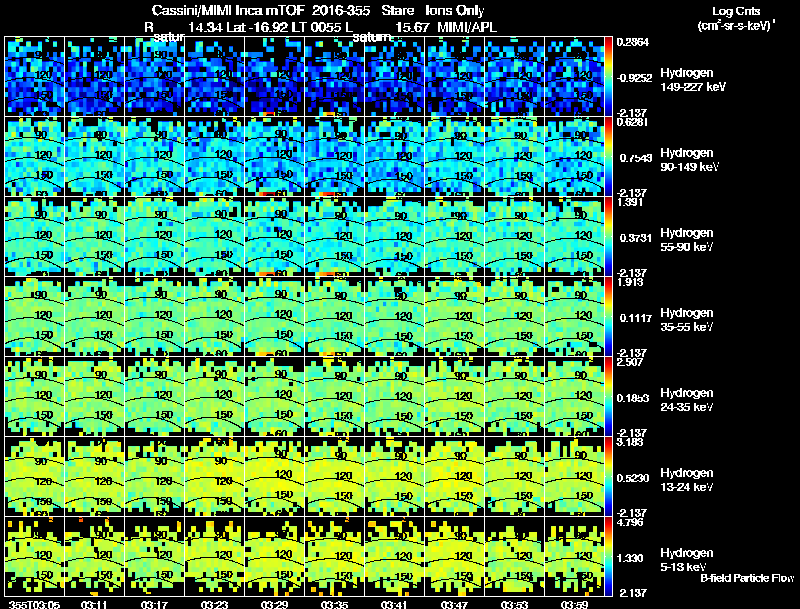This screenshot has height=609, width=800.
Task: Click the 'B-field Particle Flow' label
Action: pos(747,578)
